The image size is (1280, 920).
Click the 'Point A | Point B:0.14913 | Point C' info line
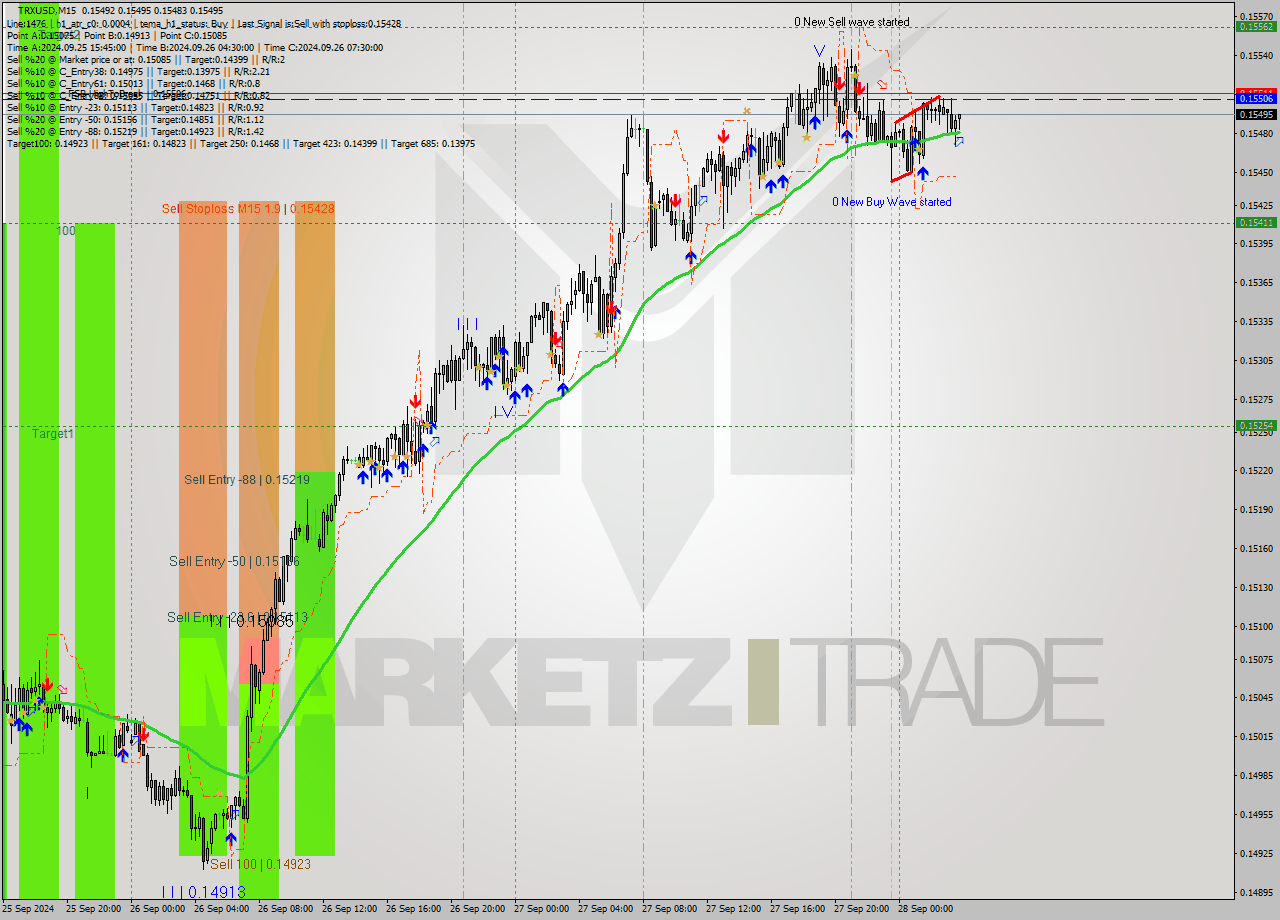(x=115, y=35)
